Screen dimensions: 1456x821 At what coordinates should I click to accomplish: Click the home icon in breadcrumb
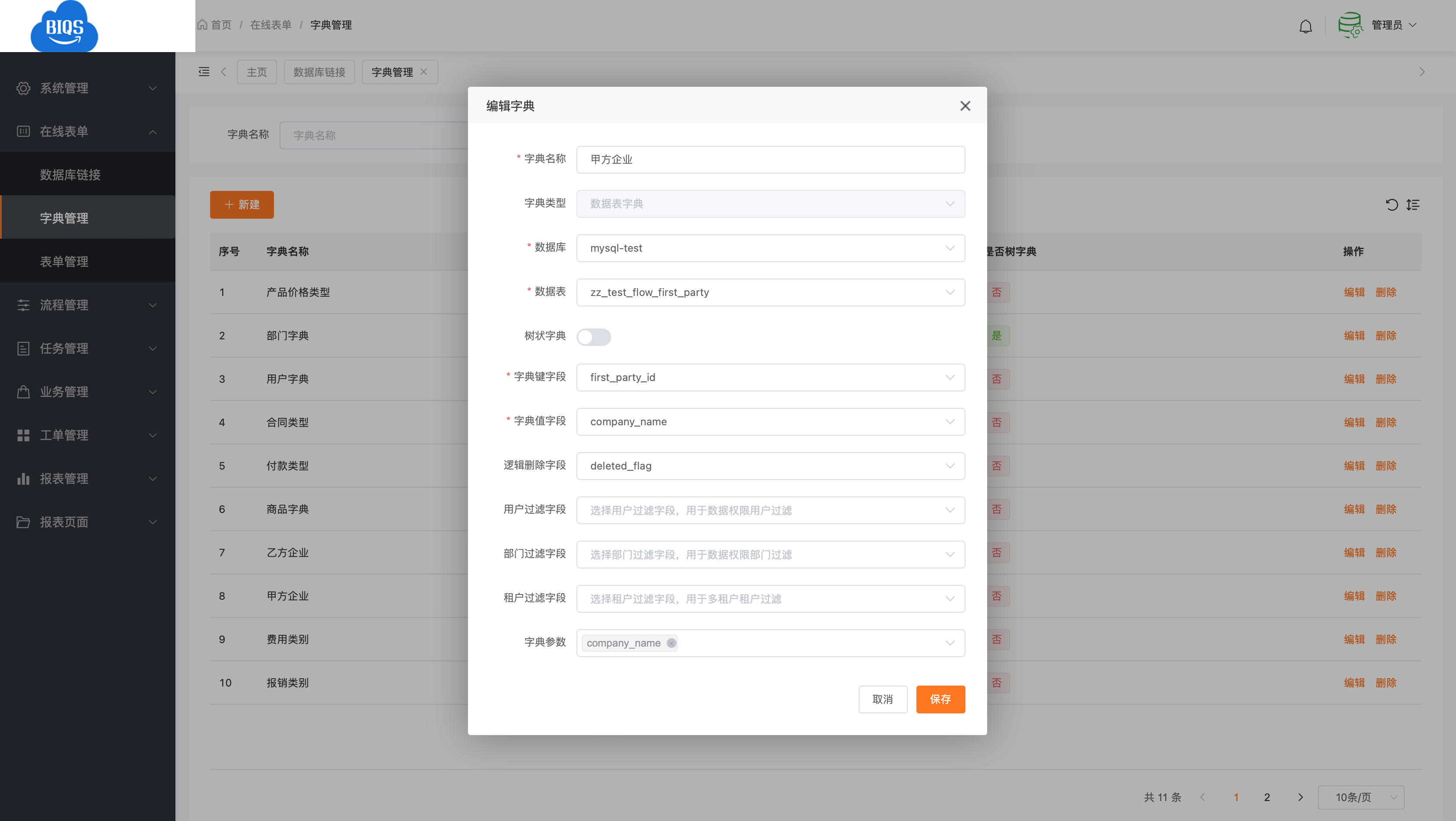click(202, 25)
